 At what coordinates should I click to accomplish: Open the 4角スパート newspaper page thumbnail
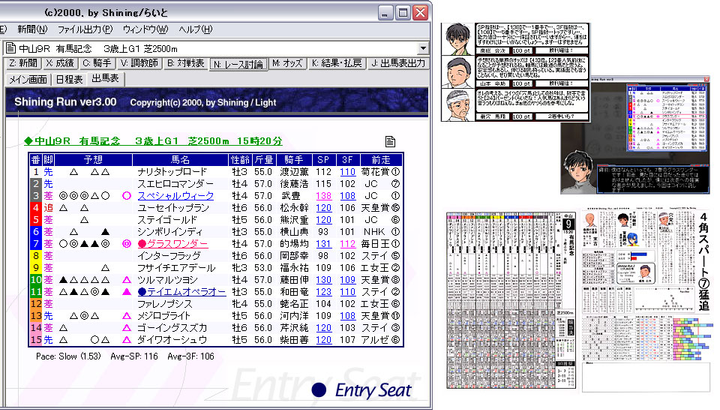pos(647,300)
